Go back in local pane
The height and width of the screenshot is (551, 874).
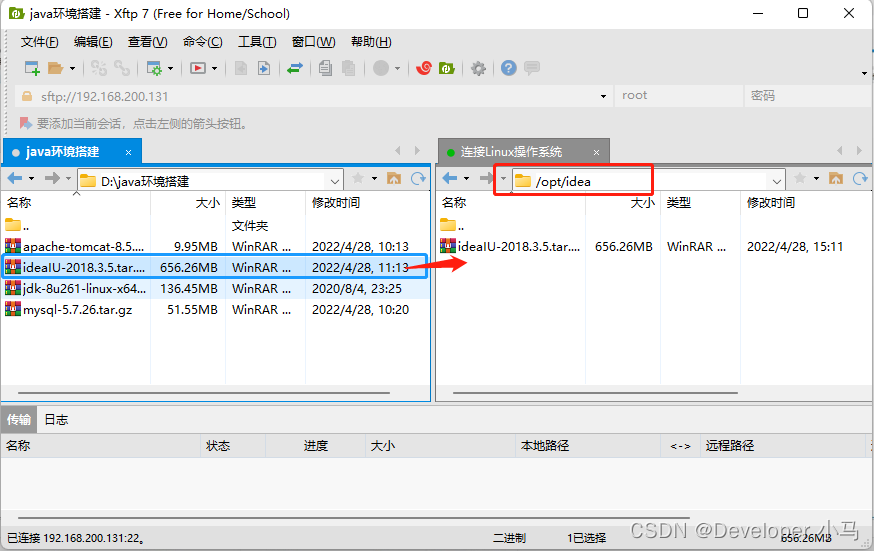click(x=15, y=178)
